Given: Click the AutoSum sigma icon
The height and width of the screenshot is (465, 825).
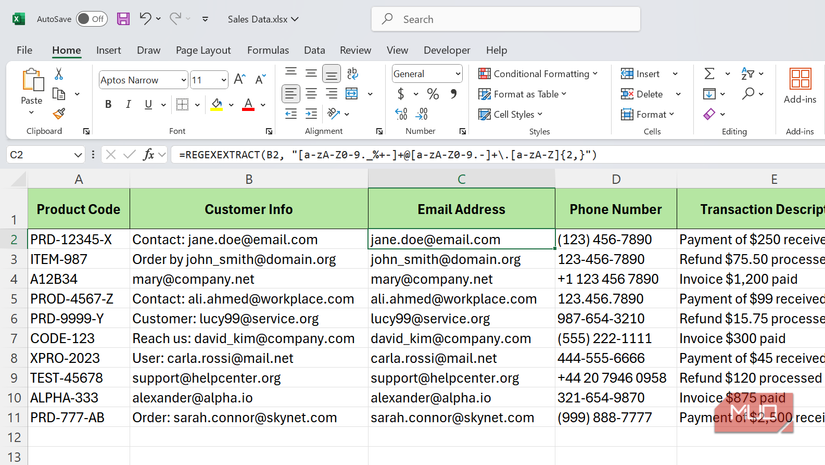Looking at the screenshot, I should coord(709,74).
